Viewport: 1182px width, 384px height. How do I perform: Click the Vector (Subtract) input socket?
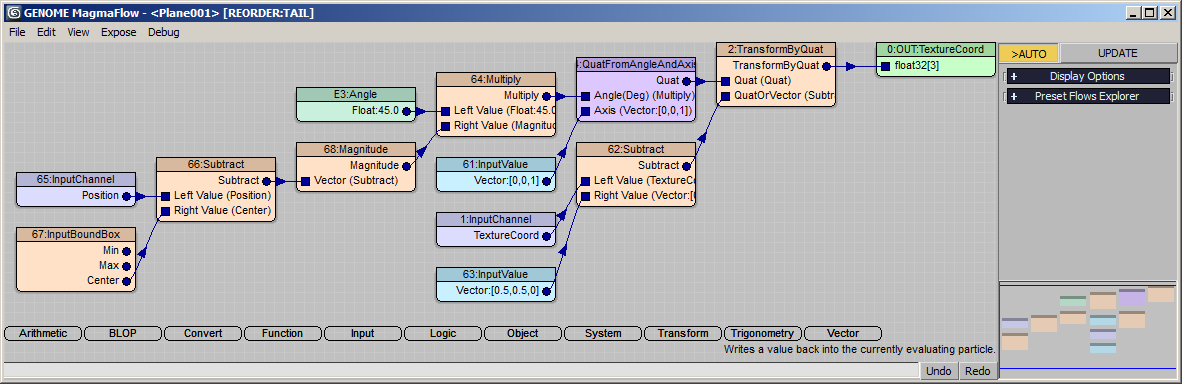[x=305, y=181]
